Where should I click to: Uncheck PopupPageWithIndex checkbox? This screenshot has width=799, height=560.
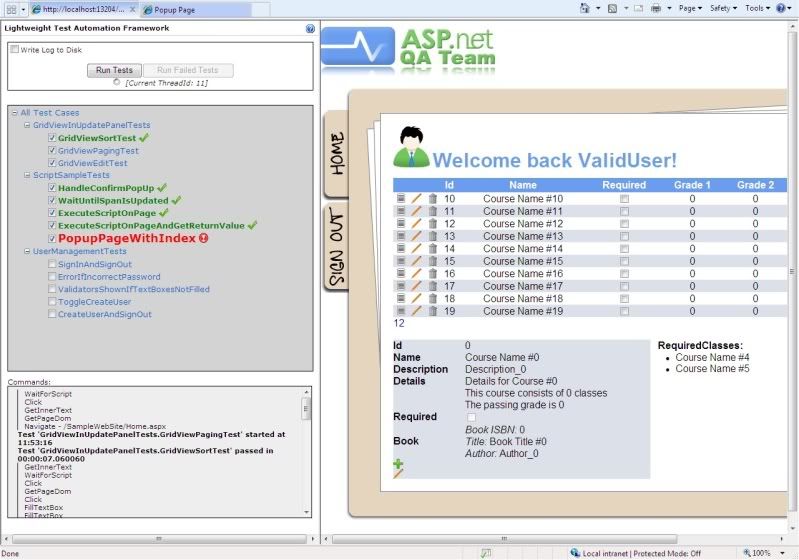point(52,238)
